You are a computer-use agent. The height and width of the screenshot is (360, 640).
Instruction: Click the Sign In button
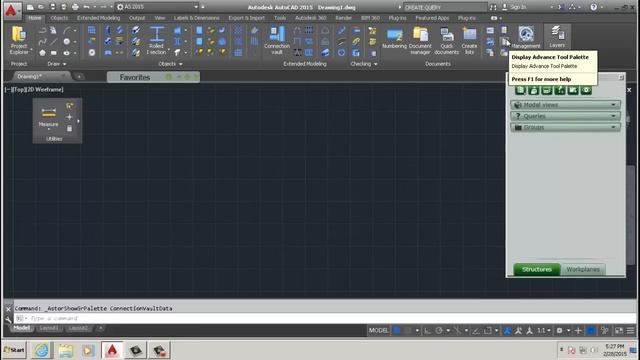(x=514, y=7)
